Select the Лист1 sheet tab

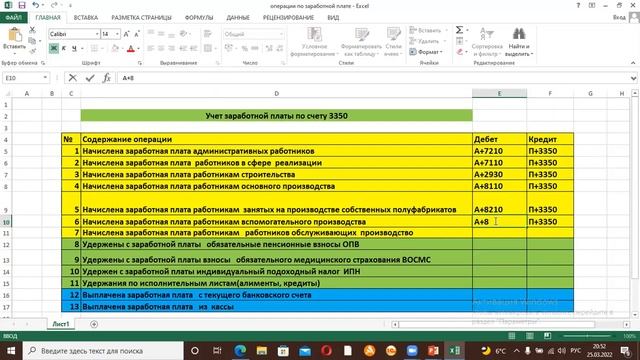tap(60, 324)
